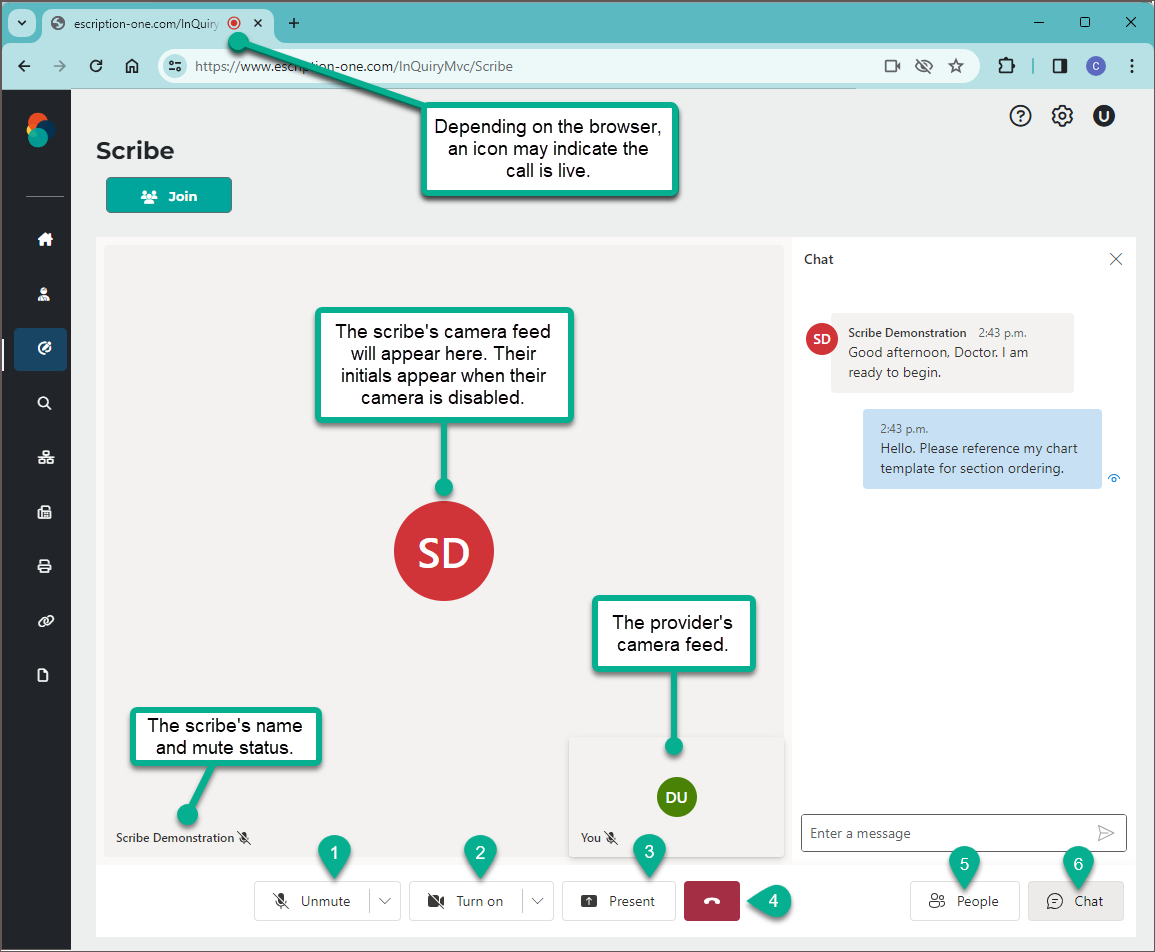This screenshot has height=952, width=1155.
Task: Select the search icon in the sidebar
Action: pyautogui.click(x=44, y=403)
